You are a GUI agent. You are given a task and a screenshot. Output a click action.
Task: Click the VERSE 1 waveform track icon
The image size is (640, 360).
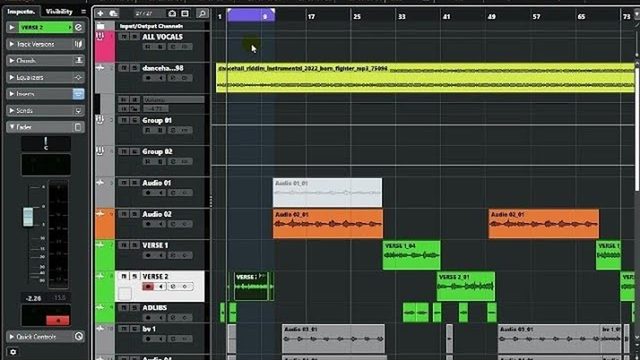[100, 244]
